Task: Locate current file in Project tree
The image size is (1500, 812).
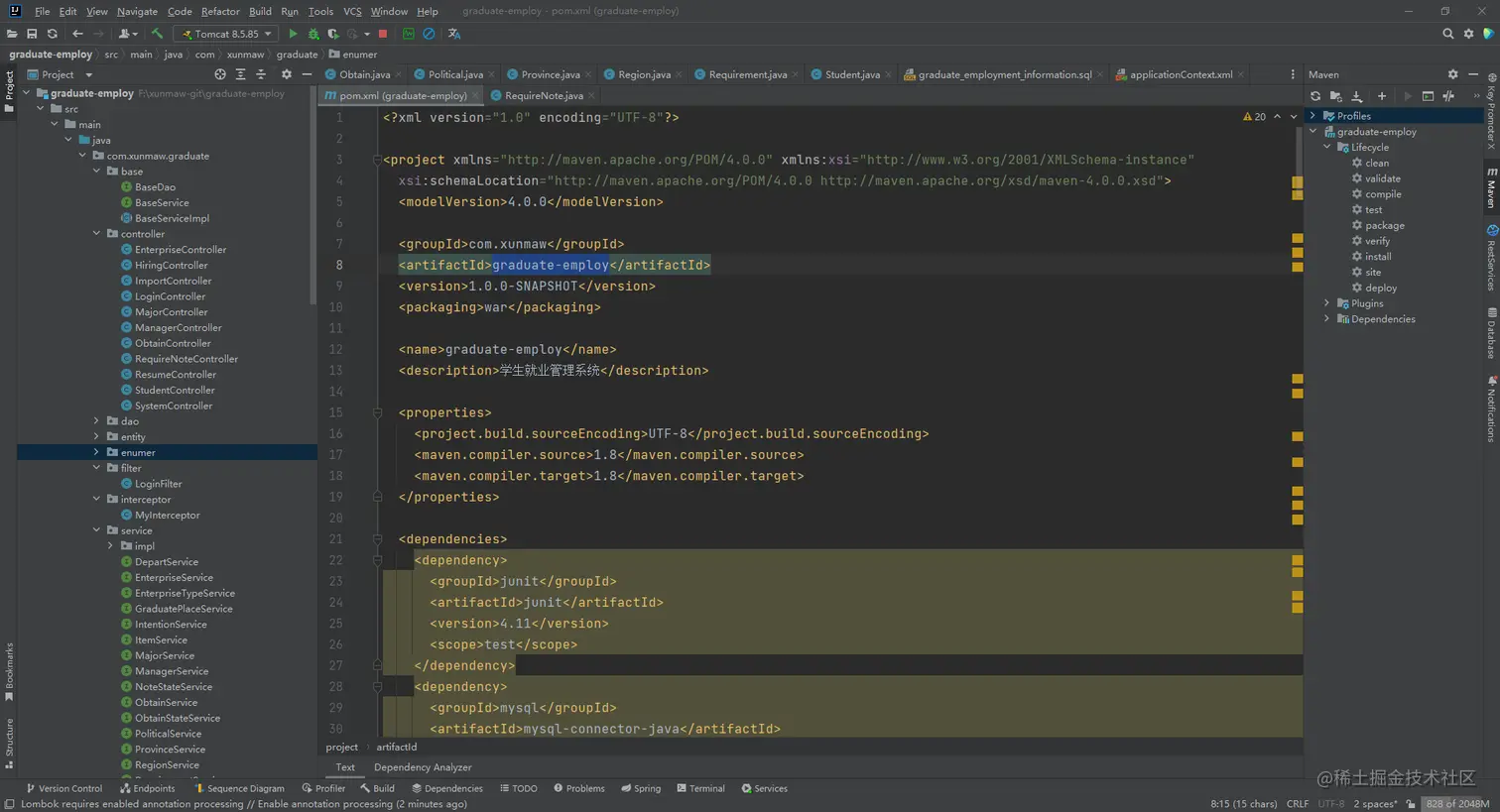Action: (x=220, y=74)
